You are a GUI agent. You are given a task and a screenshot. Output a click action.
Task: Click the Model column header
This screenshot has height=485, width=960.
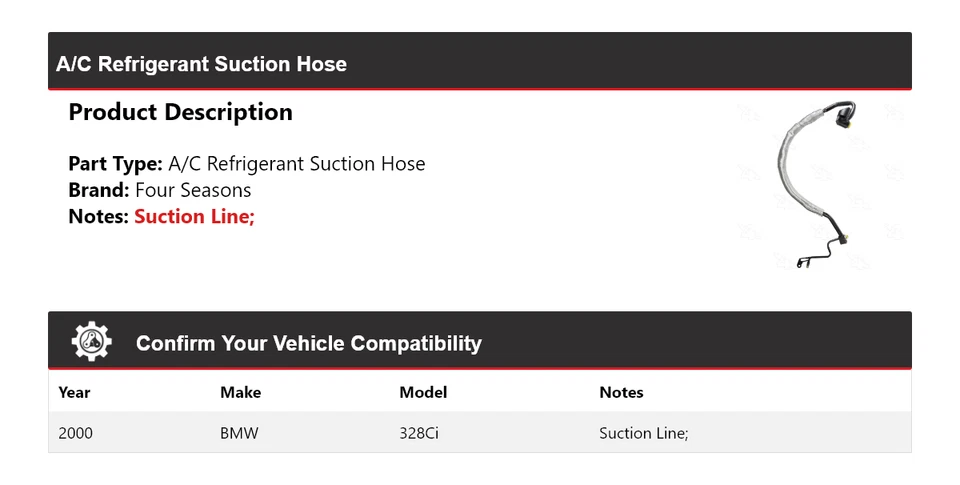click(x=423, y=392)
